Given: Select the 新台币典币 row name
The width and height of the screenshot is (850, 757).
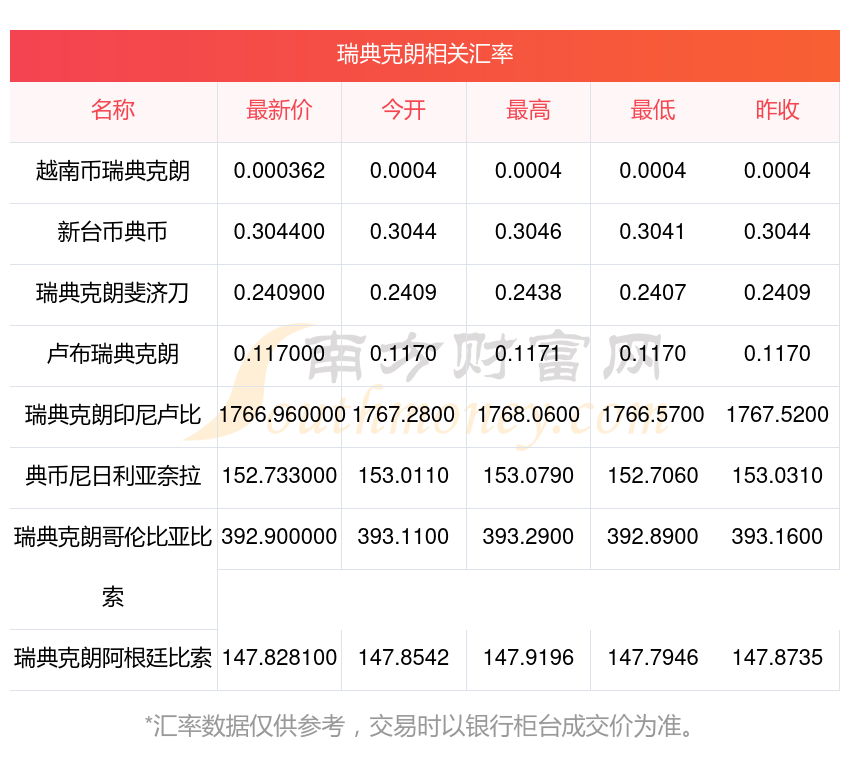Looking at the screenshot, I should click(x=113, y=232).
